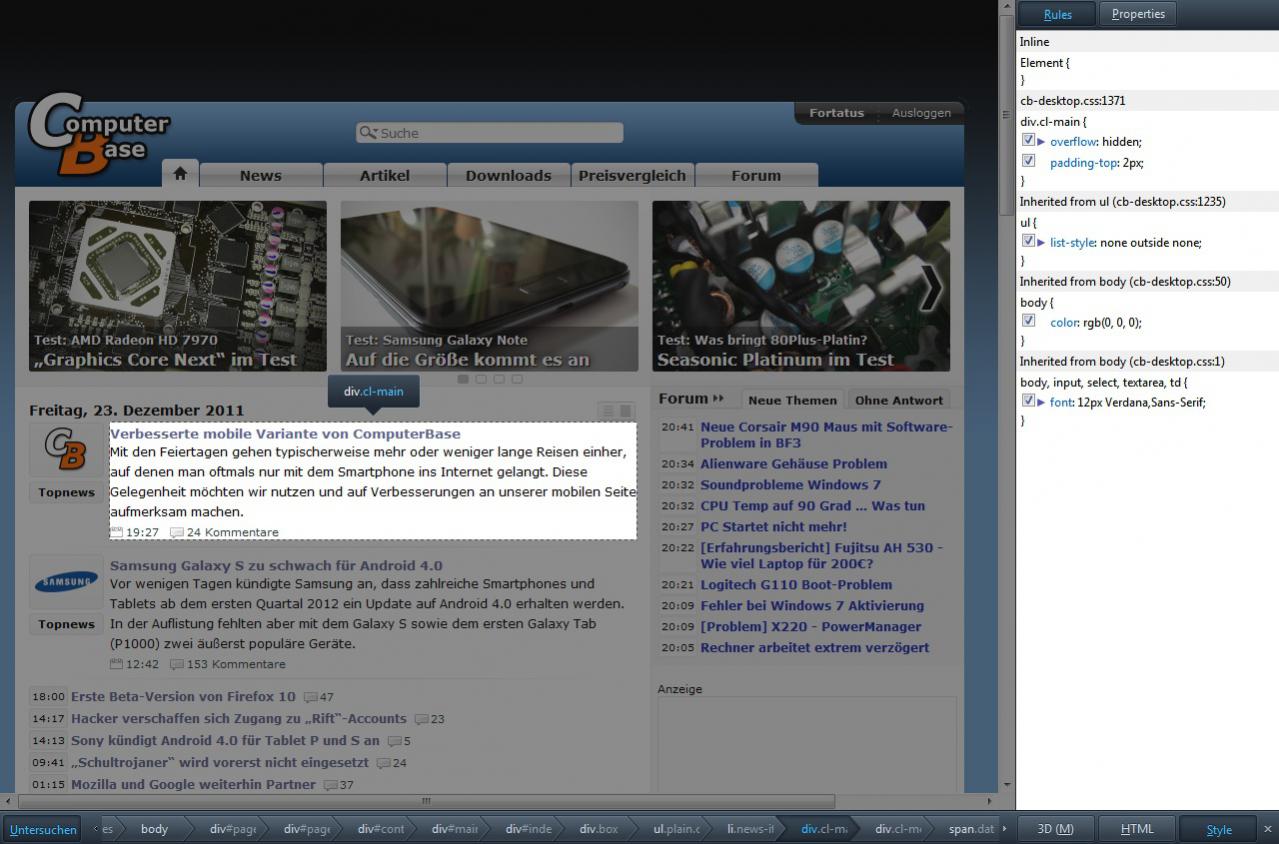Select the Ohne Antwort forum tab
Image resolution: width=1279 pixels, height=844 pixels.
coord(899,400)
